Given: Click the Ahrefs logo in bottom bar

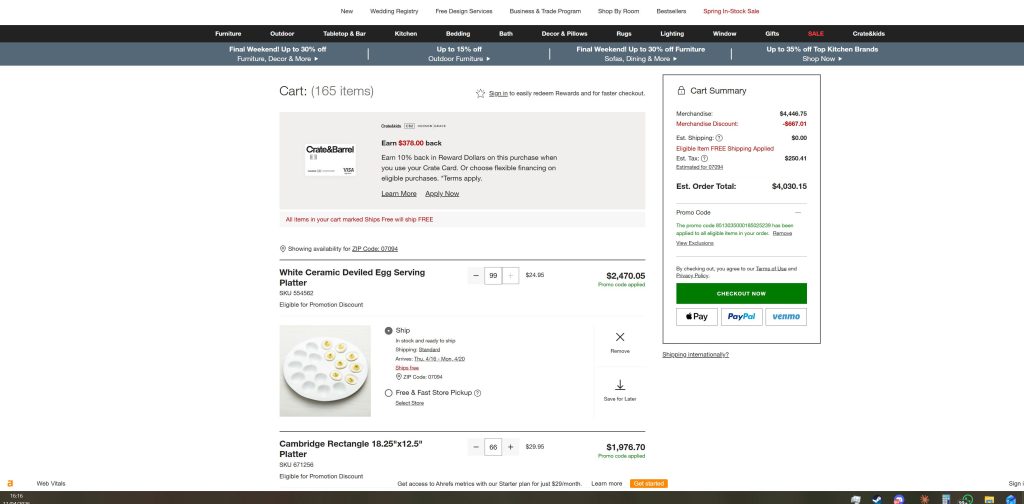Looking at the screenshot, I should [x=10, y=483].
